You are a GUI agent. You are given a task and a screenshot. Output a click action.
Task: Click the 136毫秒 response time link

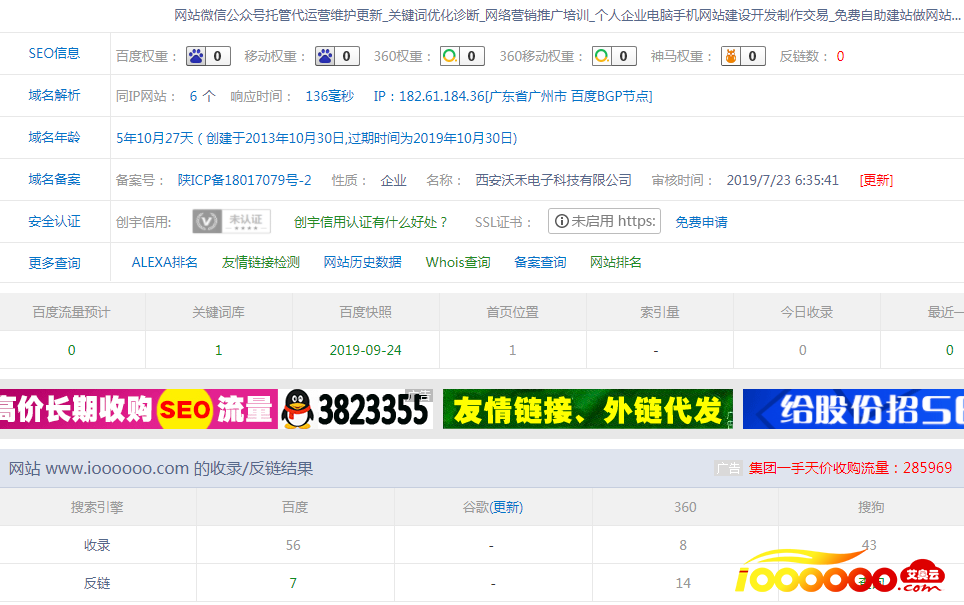click(x=330, y=96)
